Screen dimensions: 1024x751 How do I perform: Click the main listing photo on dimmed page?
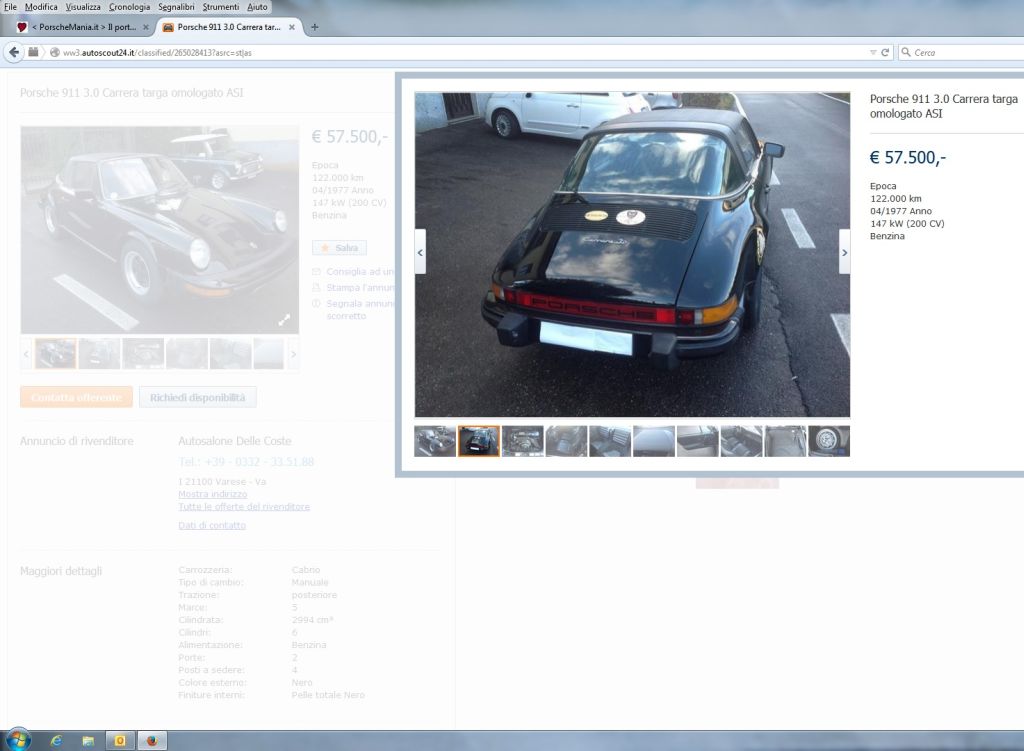coord(159,230)
